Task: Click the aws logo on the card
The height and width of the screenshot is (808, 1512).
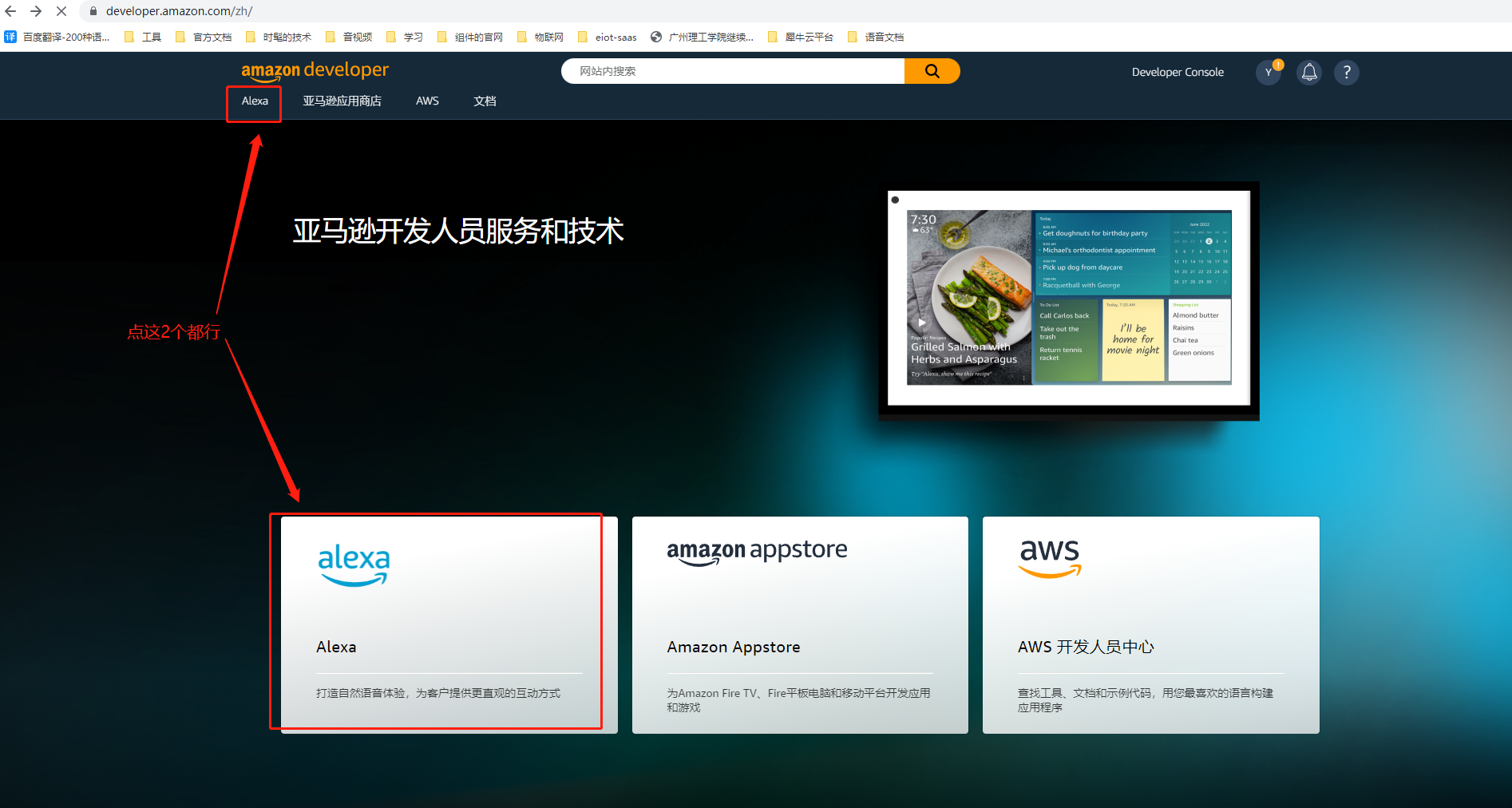Action: click(x=1050, y=558)
